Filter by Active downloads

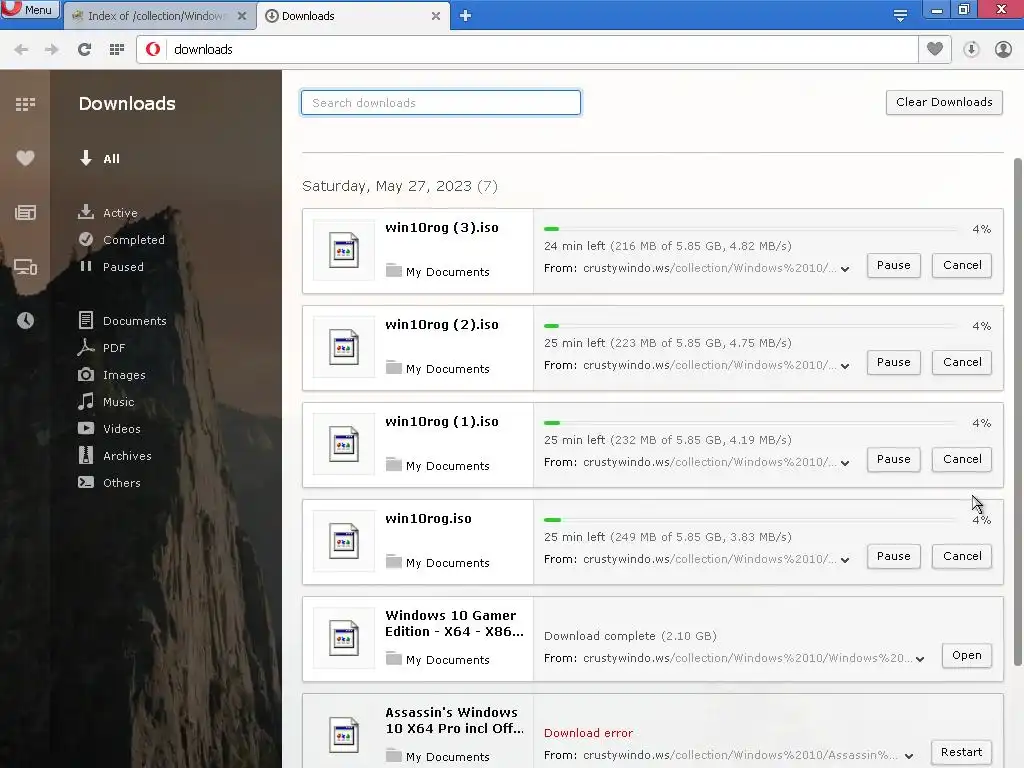[108, 212]
